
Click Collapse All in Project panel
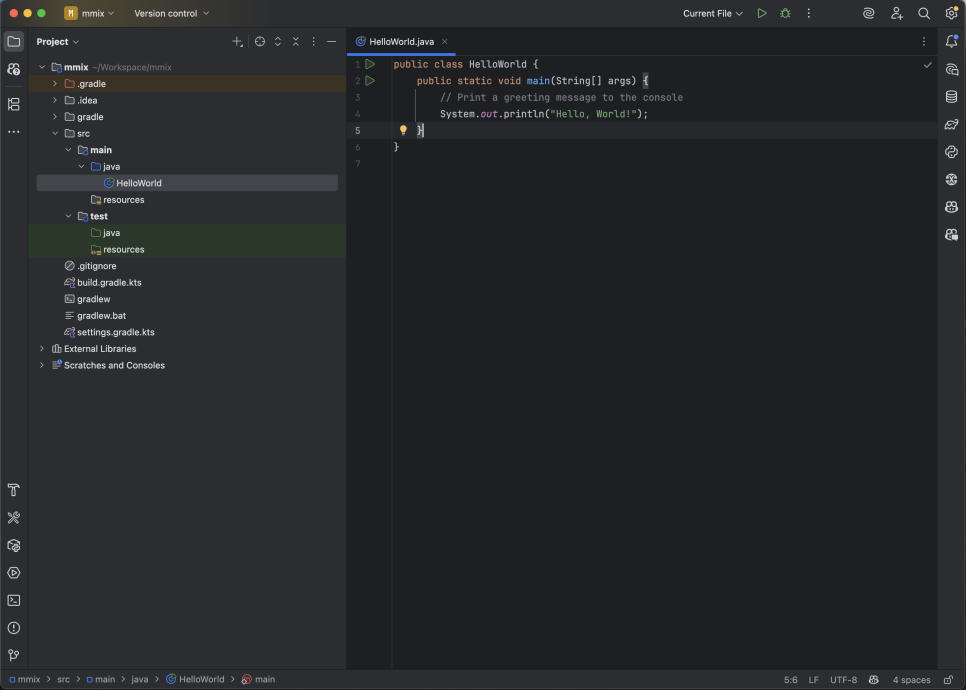pyautogui.click(x=296, y=42)
